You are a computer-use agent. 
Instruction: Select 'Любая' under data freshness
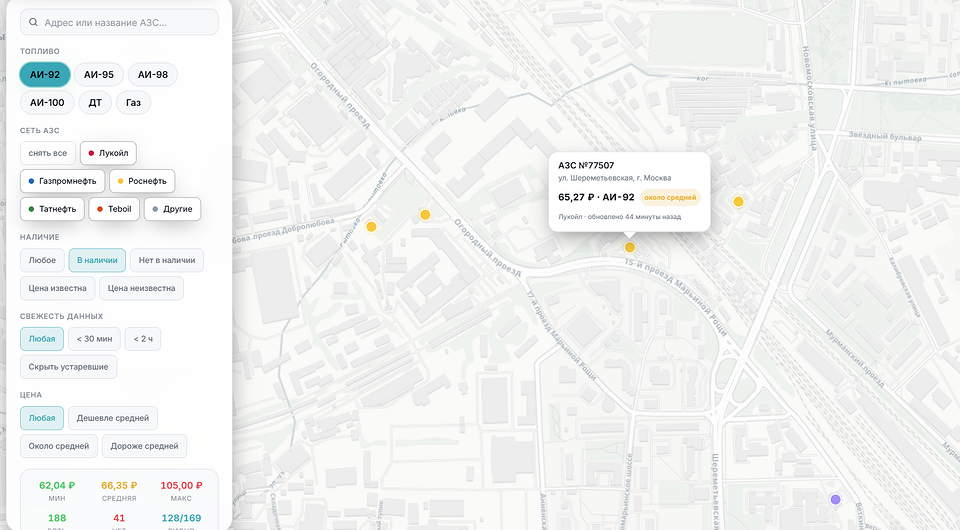[42, 339]
